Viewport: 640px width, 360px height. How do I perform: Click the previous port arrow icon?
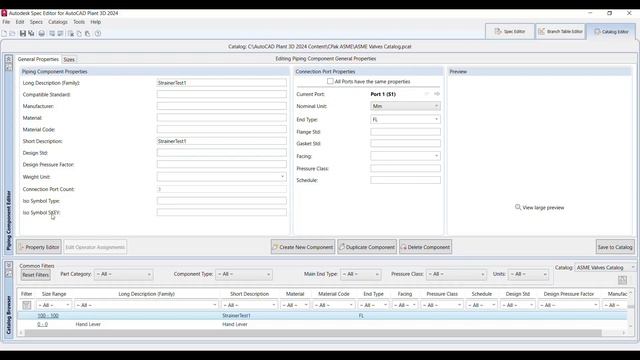[x=427, y=94]
